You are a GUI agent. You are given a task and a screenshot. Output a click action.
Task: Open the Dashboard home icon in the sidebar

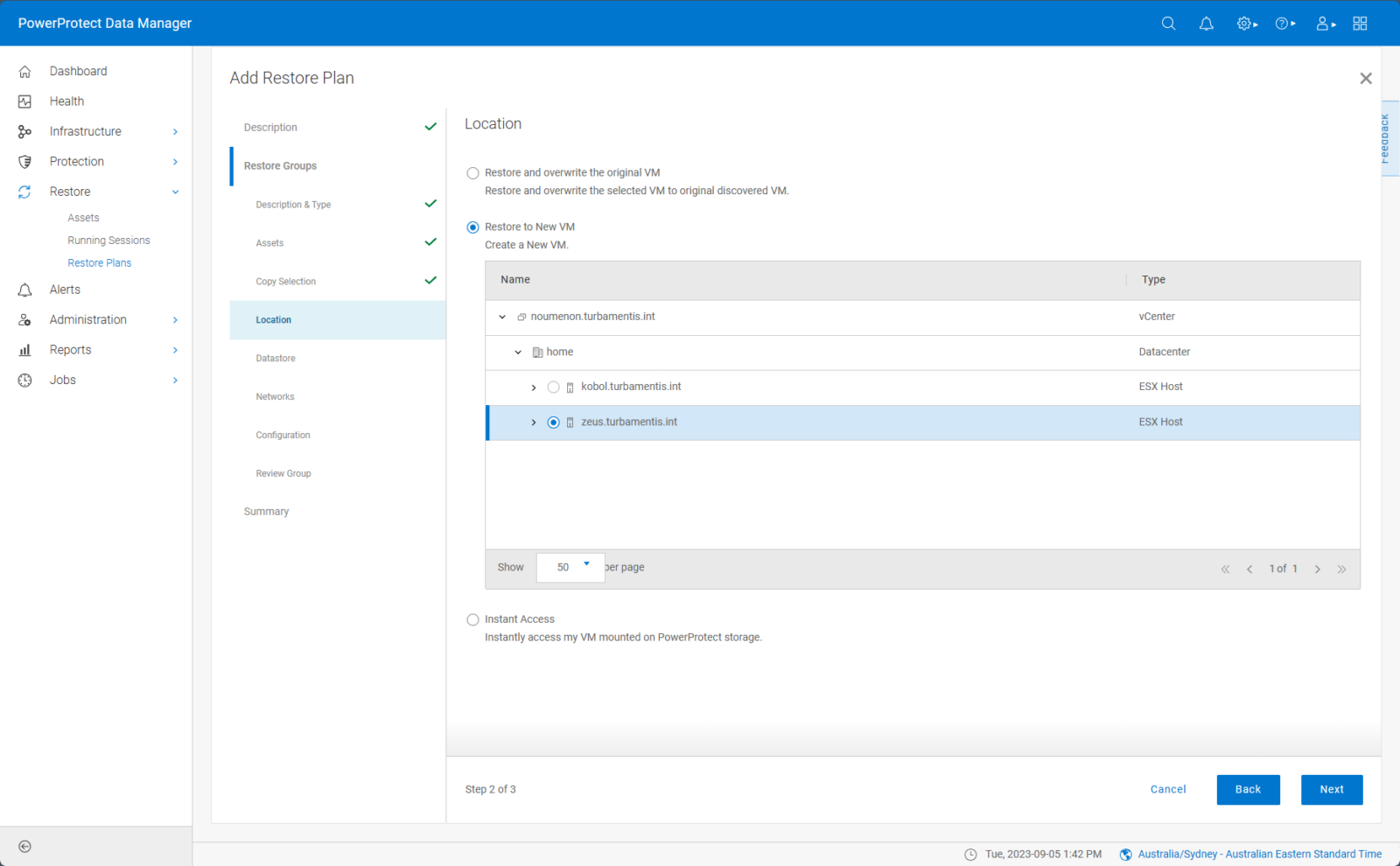pyautogui.click(x=25, y=71)
